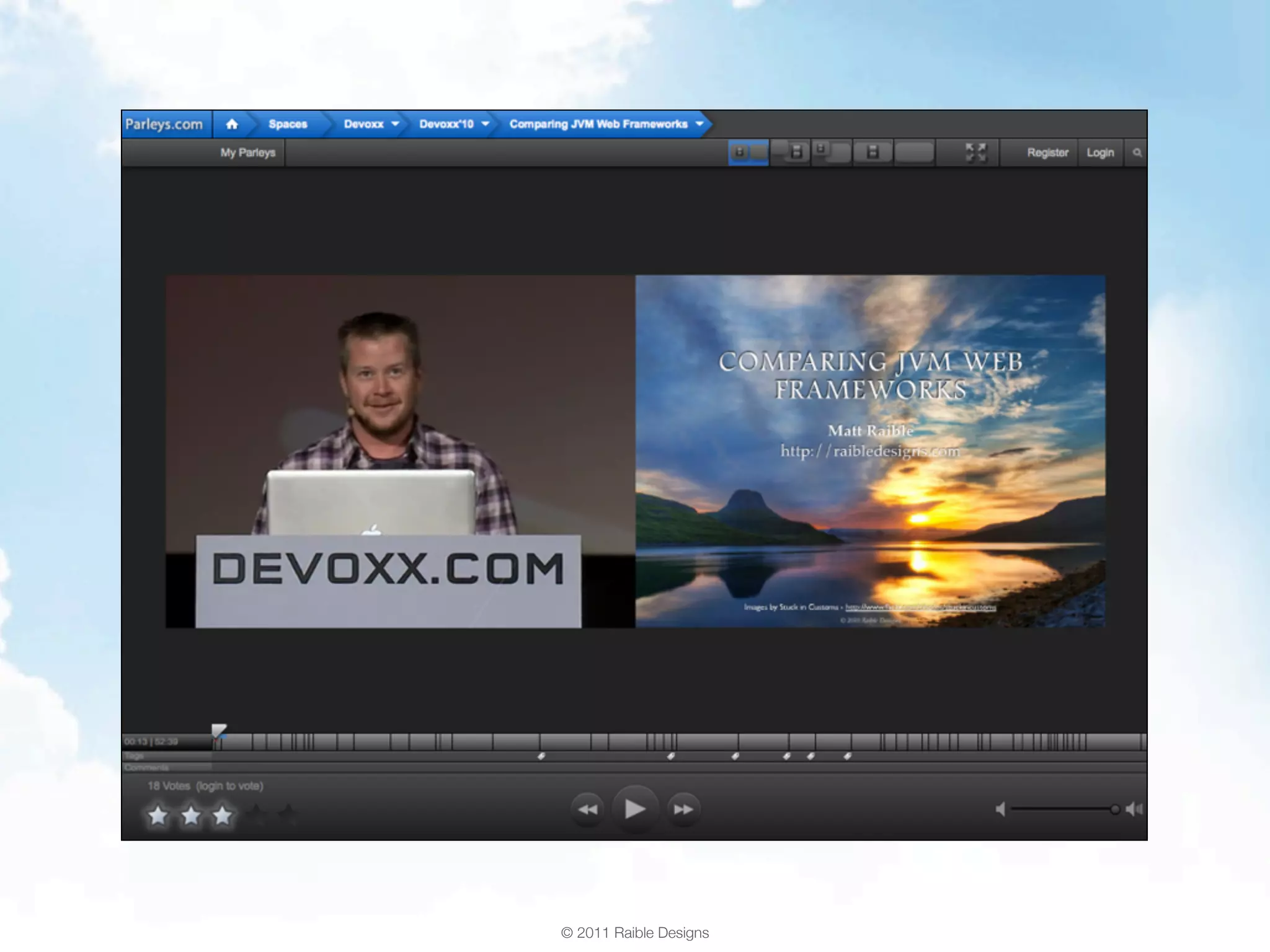Mute audio with the low-volume speaker icon

pos(1000,809)
